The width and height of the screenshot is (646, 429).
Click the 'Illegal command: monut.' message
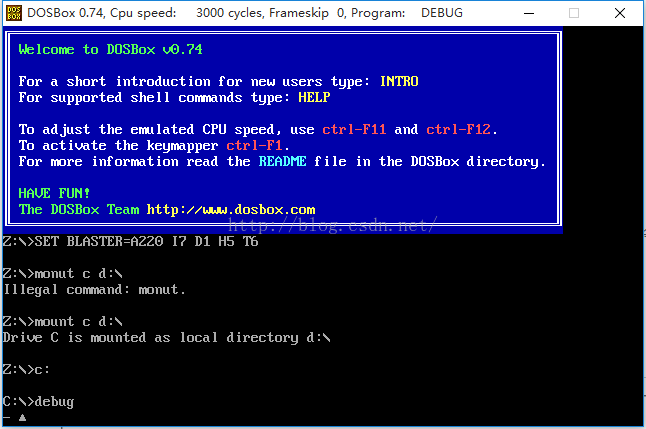pyautogui.click(x=94, y=290)
